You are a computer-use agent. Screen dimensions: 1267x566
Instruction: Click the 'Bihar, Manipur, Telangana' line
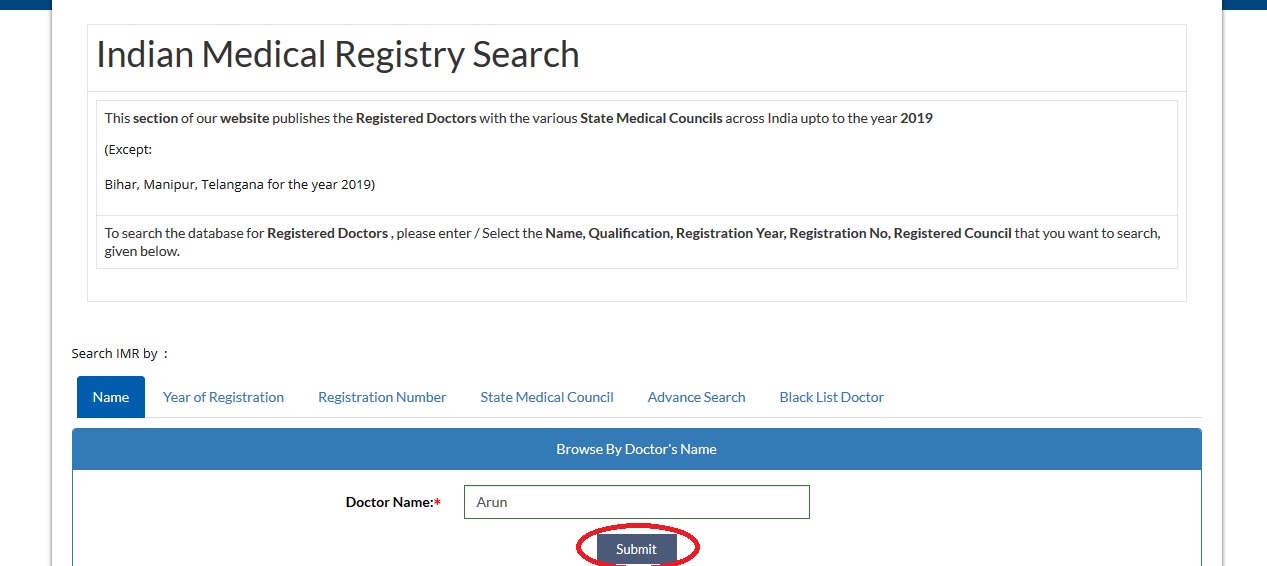(239, 184)
